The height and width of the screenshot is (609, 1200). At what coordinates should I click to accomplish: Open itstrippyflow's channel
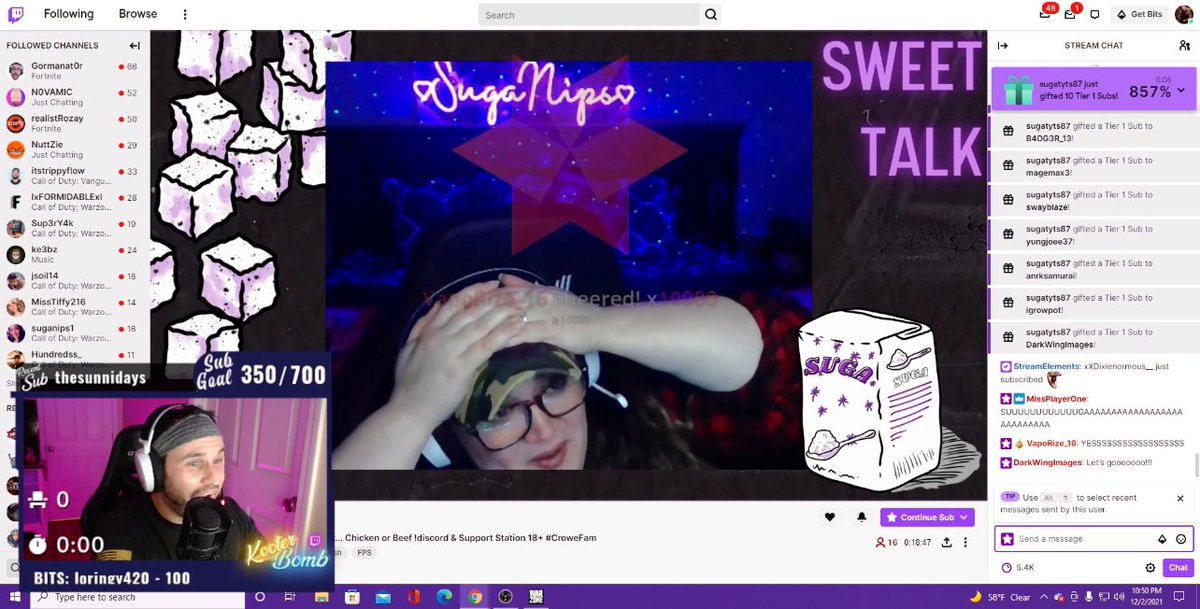(x=75, y=176)
